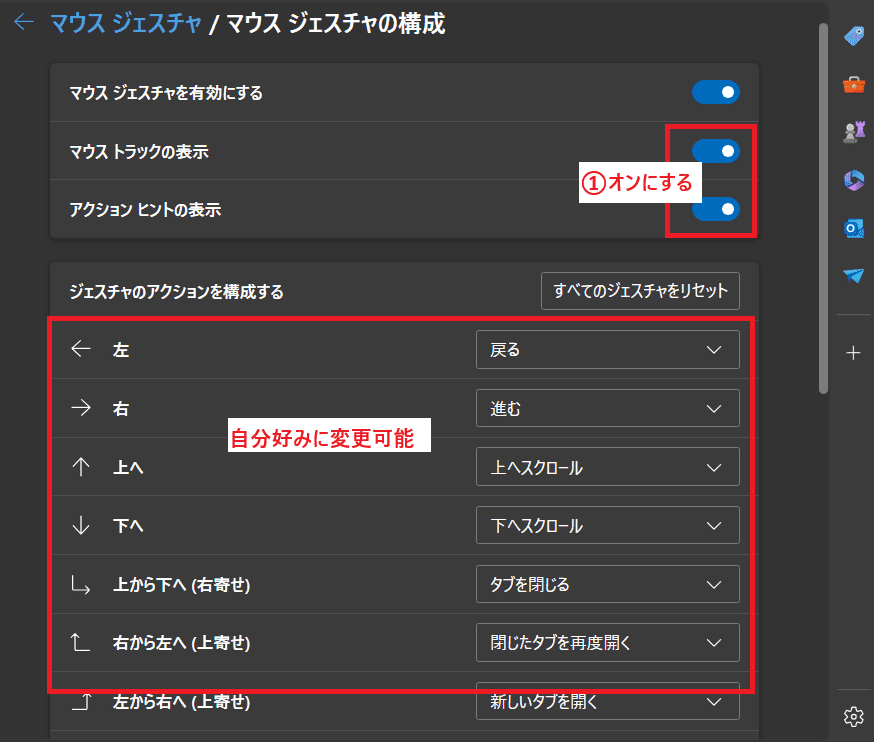Viewport: 874px width, 742px height.
Task: Open the 下へ dropdown showing 下へスクロール
Action: coord(607,526)
